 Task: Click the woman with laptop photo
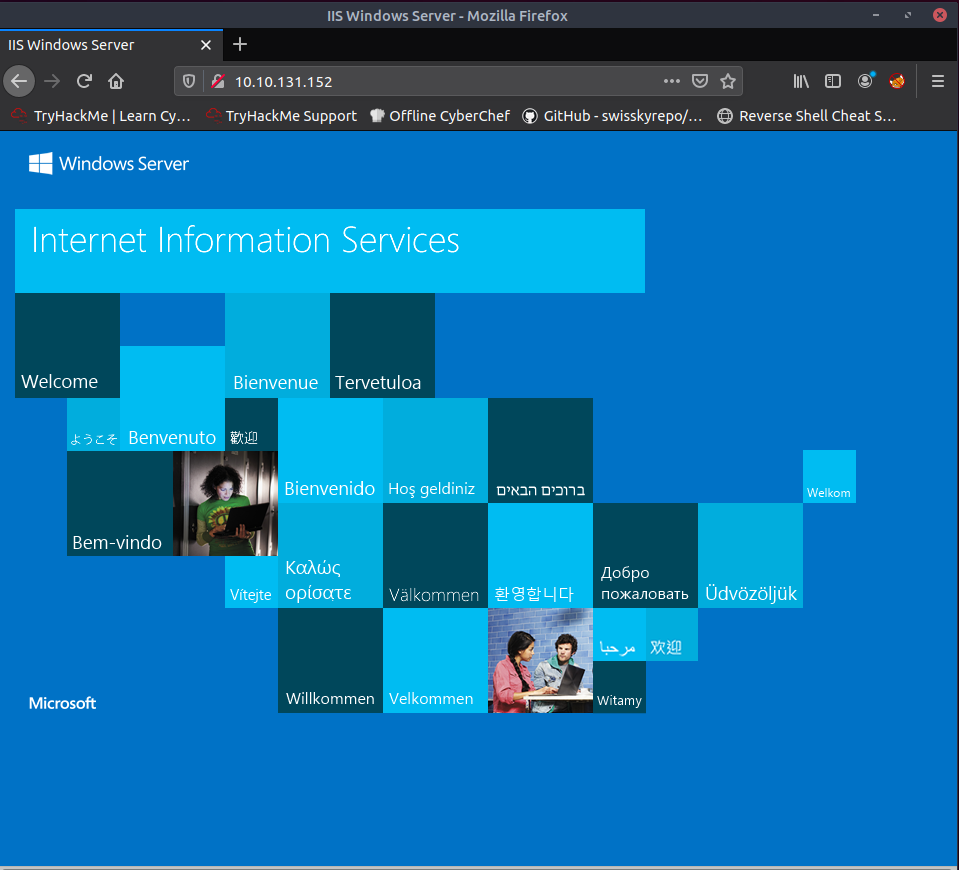tap(226, 504)
